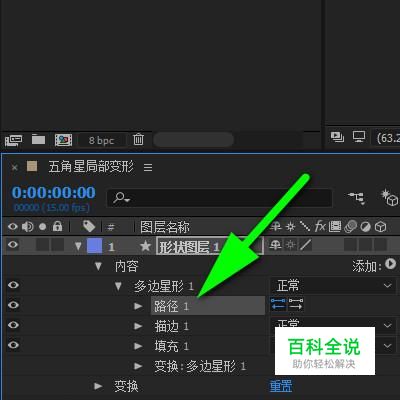Click the fx effects column header
This screenshot has width=400, height=400.
coord(320,226)
